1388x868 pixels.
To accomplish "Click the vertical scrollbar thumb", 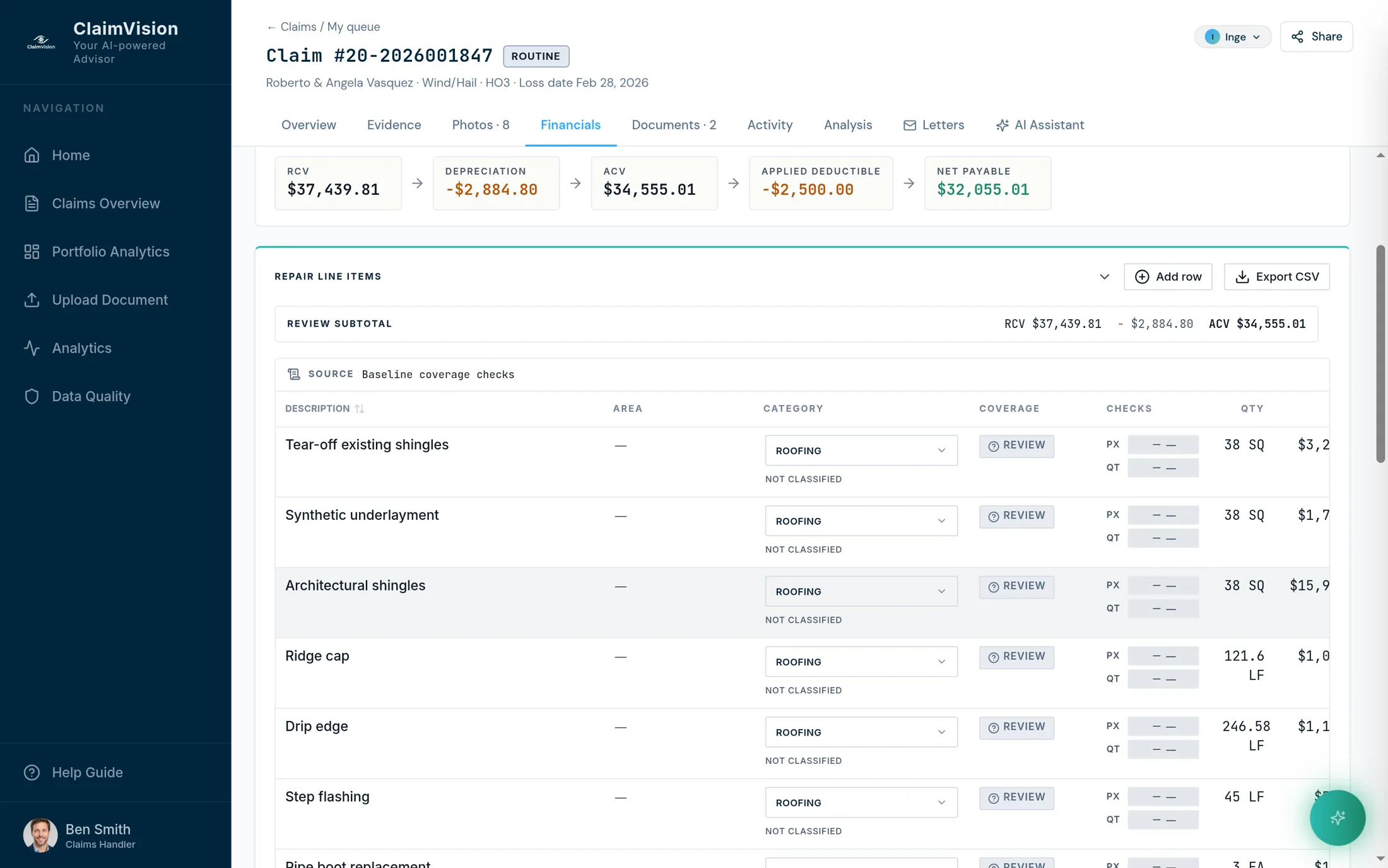I will (x=1380, y=354).
